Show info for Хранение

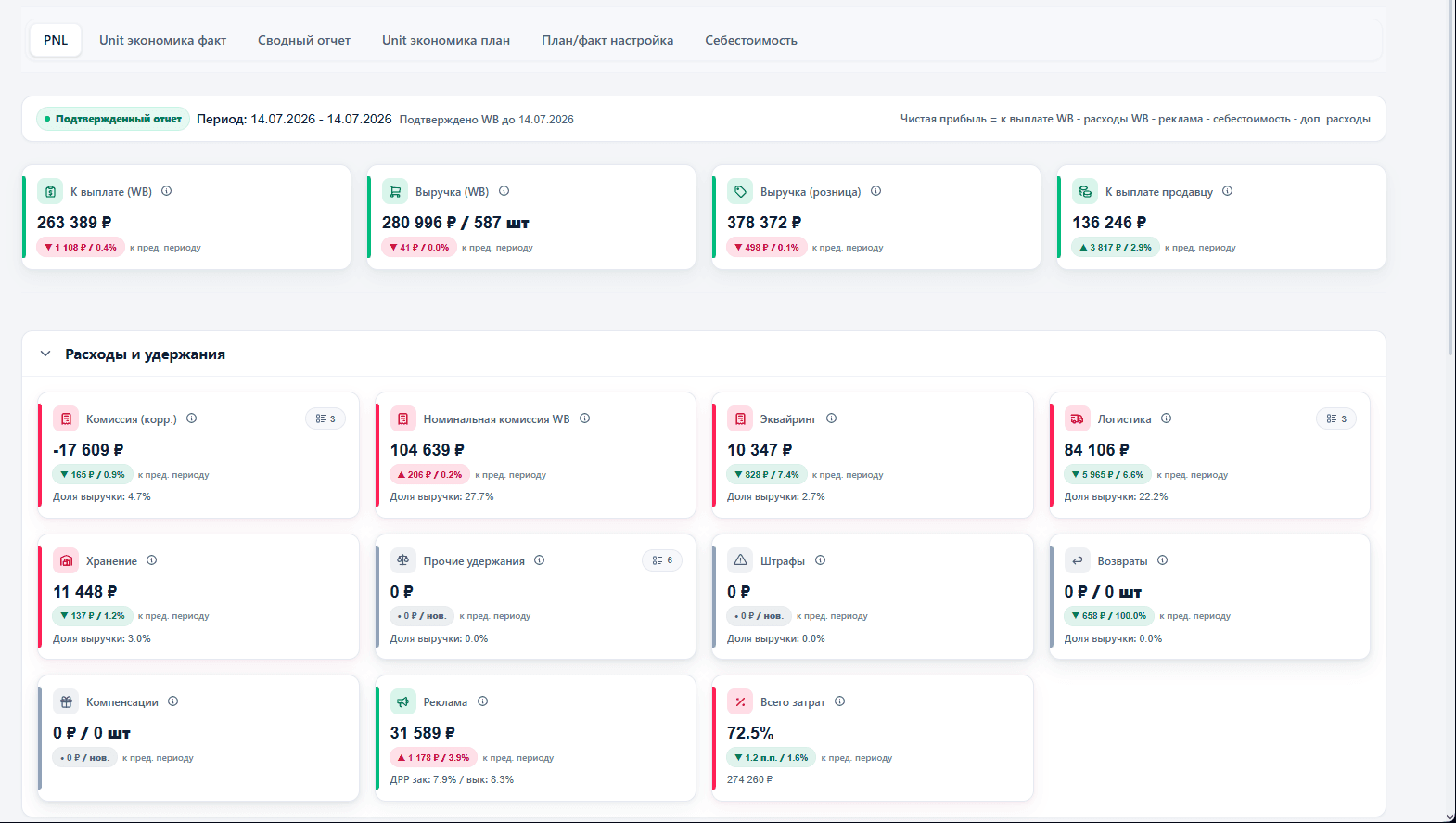[x=152, y=560]
